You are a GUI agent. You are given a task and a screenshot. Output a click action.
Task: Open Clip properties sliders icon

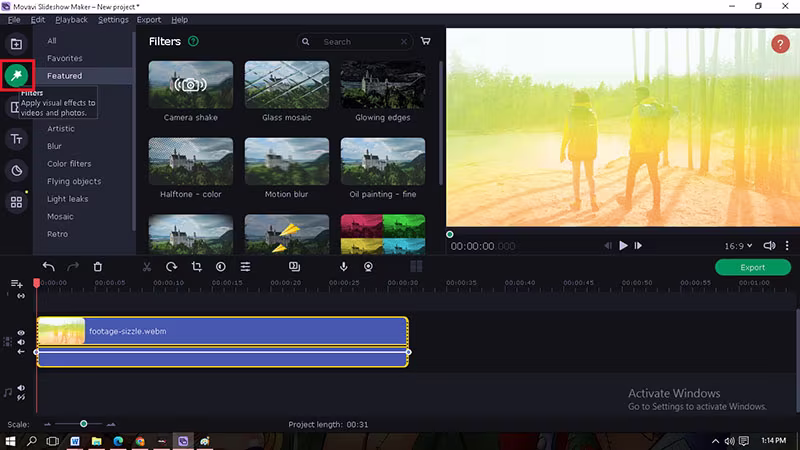pyautogui.click(x=245, y=266)
